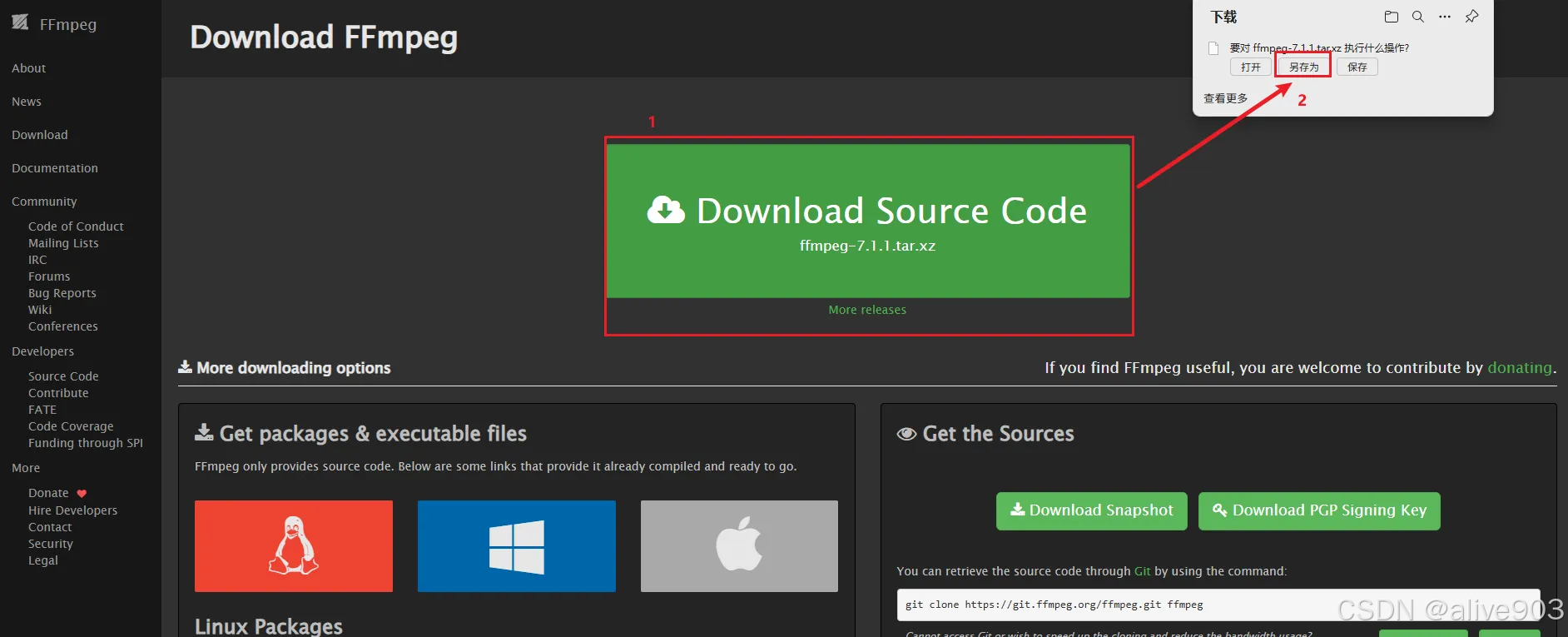Click the Download Snapshot button

(1092, 510)
